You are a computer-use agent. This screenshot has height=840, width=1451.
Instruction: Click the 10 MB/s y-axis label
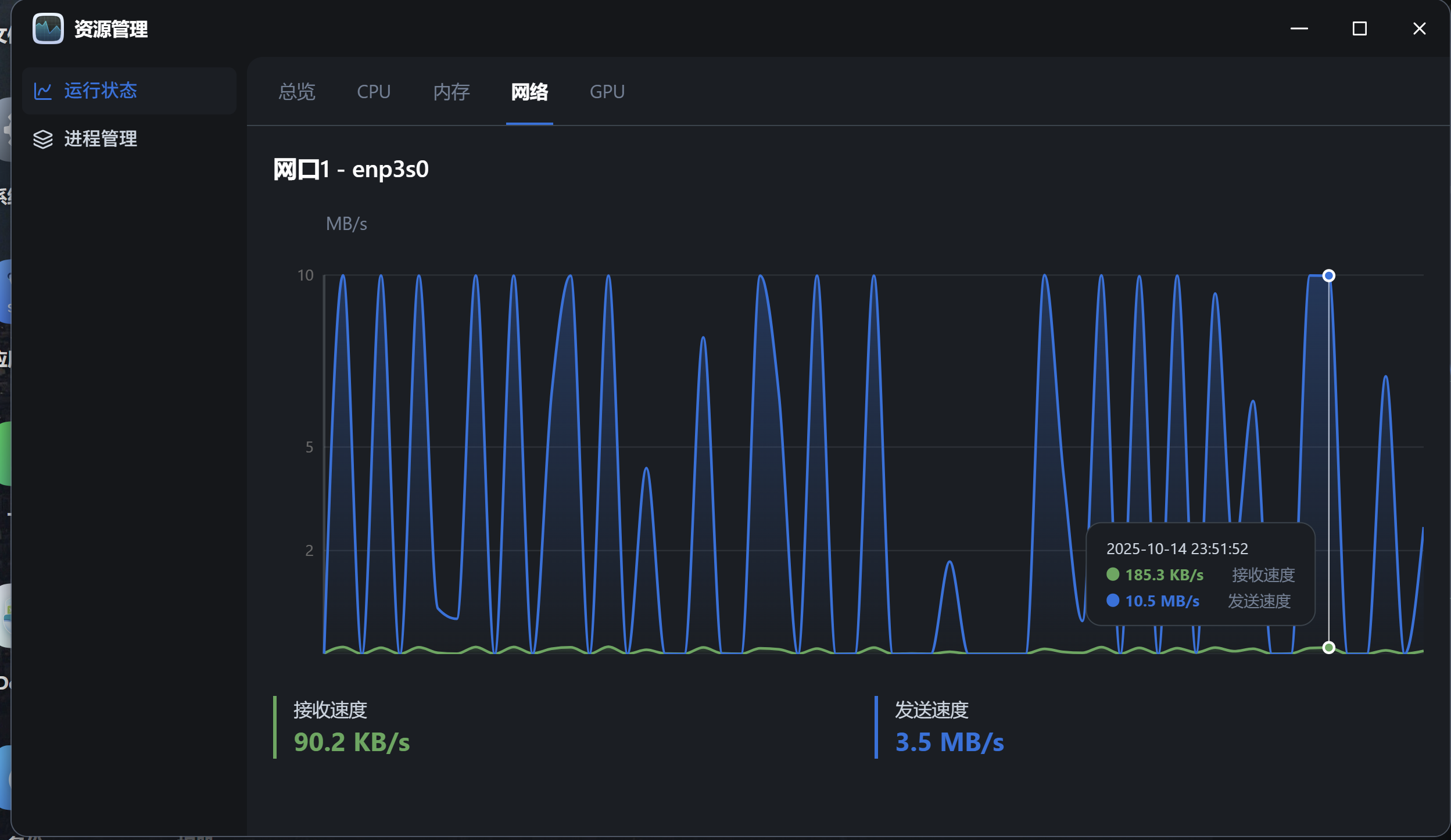pos(305,275)
